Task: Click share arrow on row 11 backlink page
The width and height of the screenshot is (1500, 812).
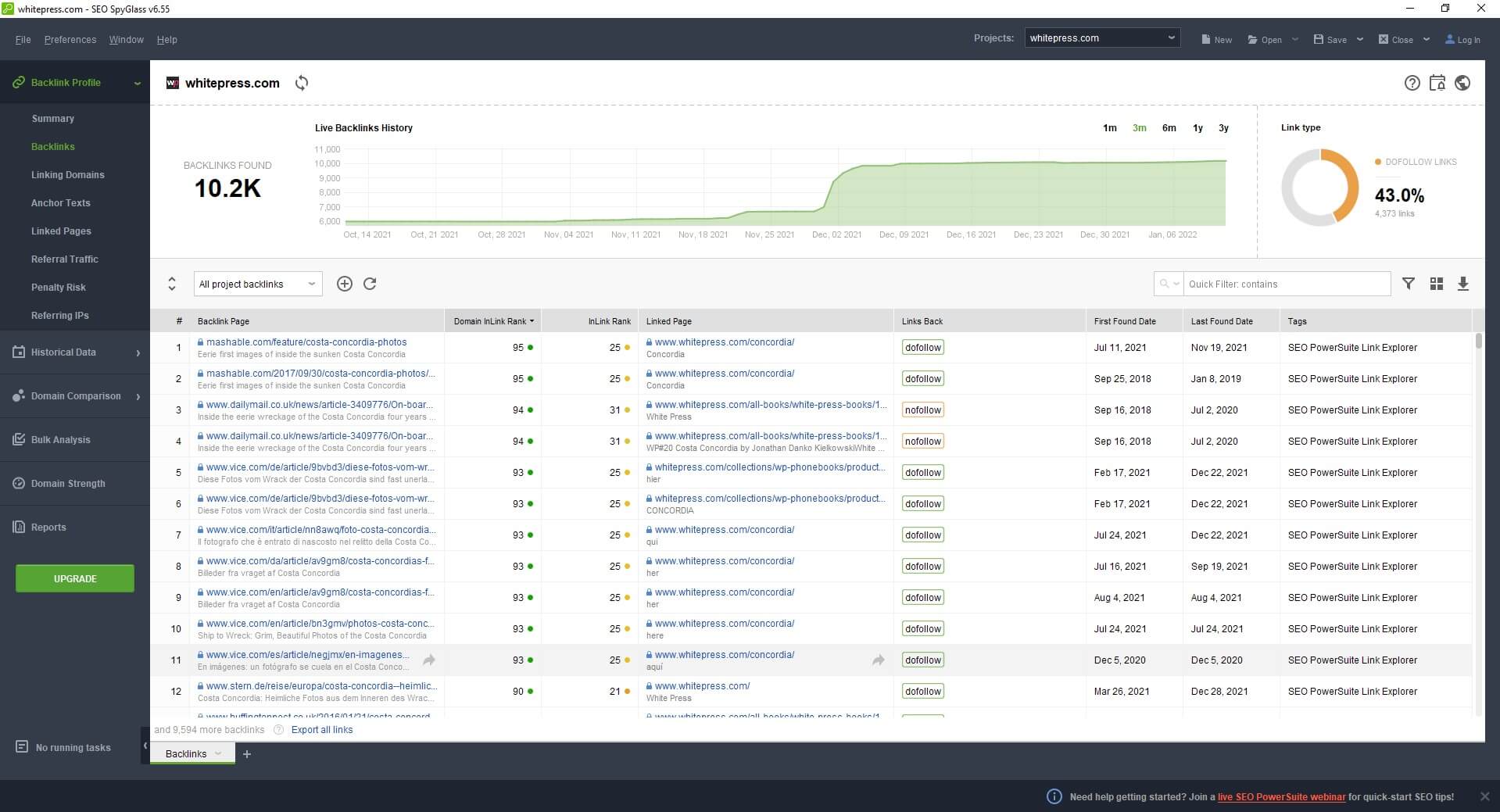Action: (x=429, y=660)
